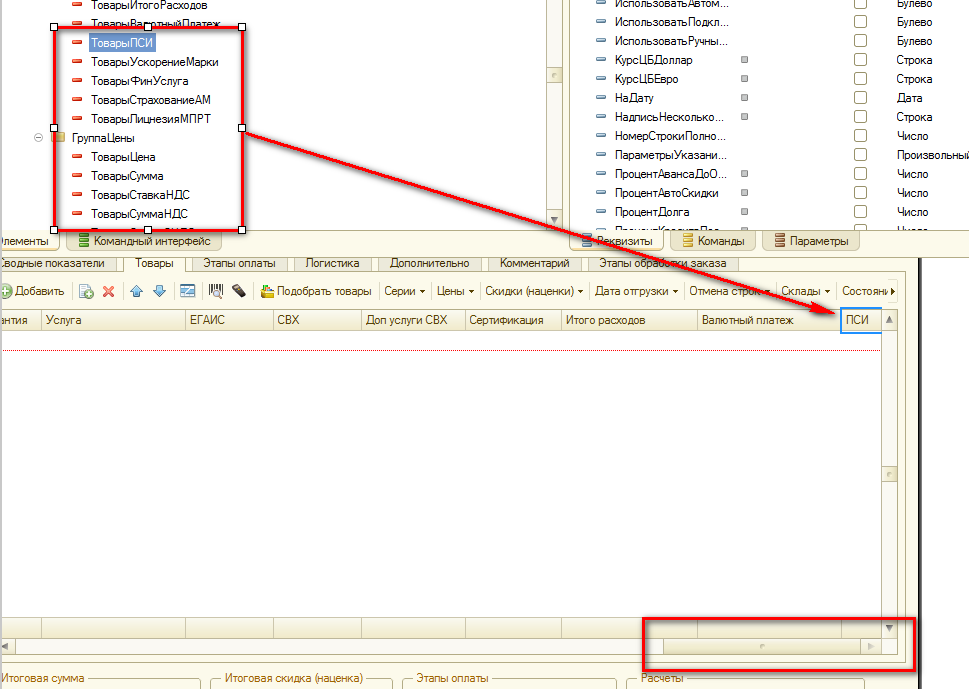Click the Валютный платеж column header
Image resolution: width=969 pixels, height=689 pixels.
(768, 320)
